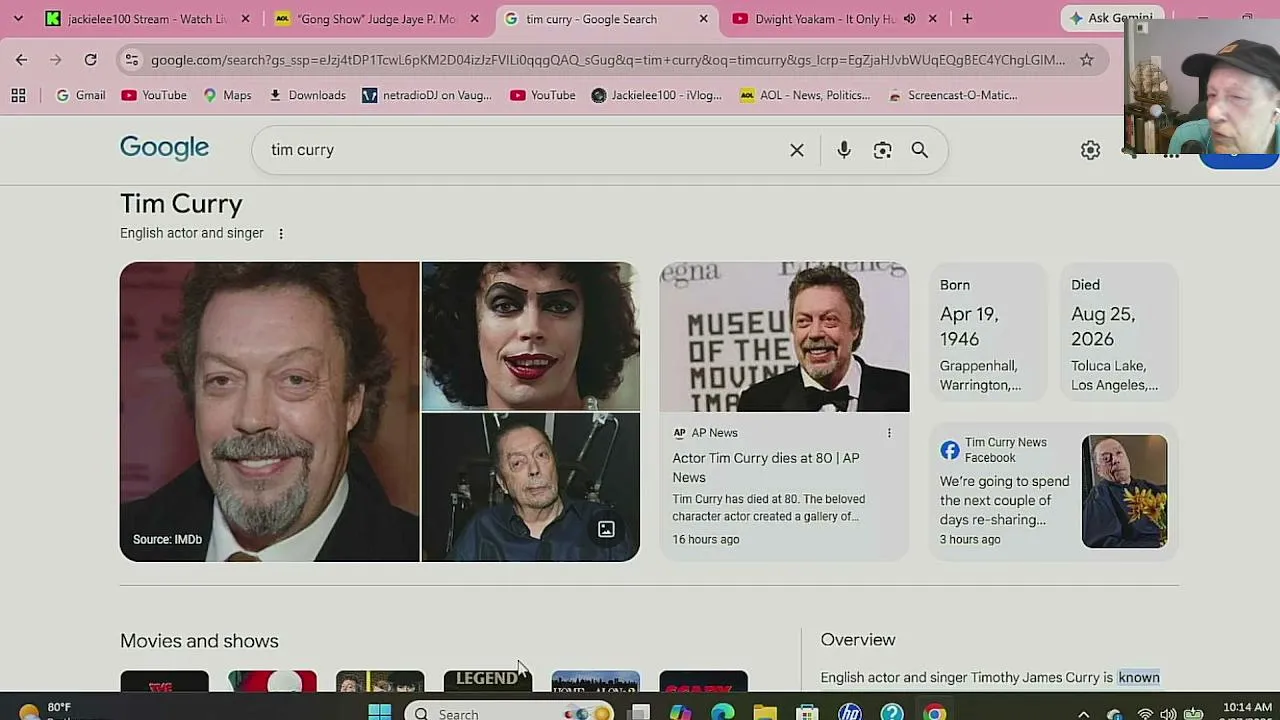The width and height of the screenshot is (1280, 720).
Task: Open the Chrome apps grid shortcut
Action: (18, 95)
